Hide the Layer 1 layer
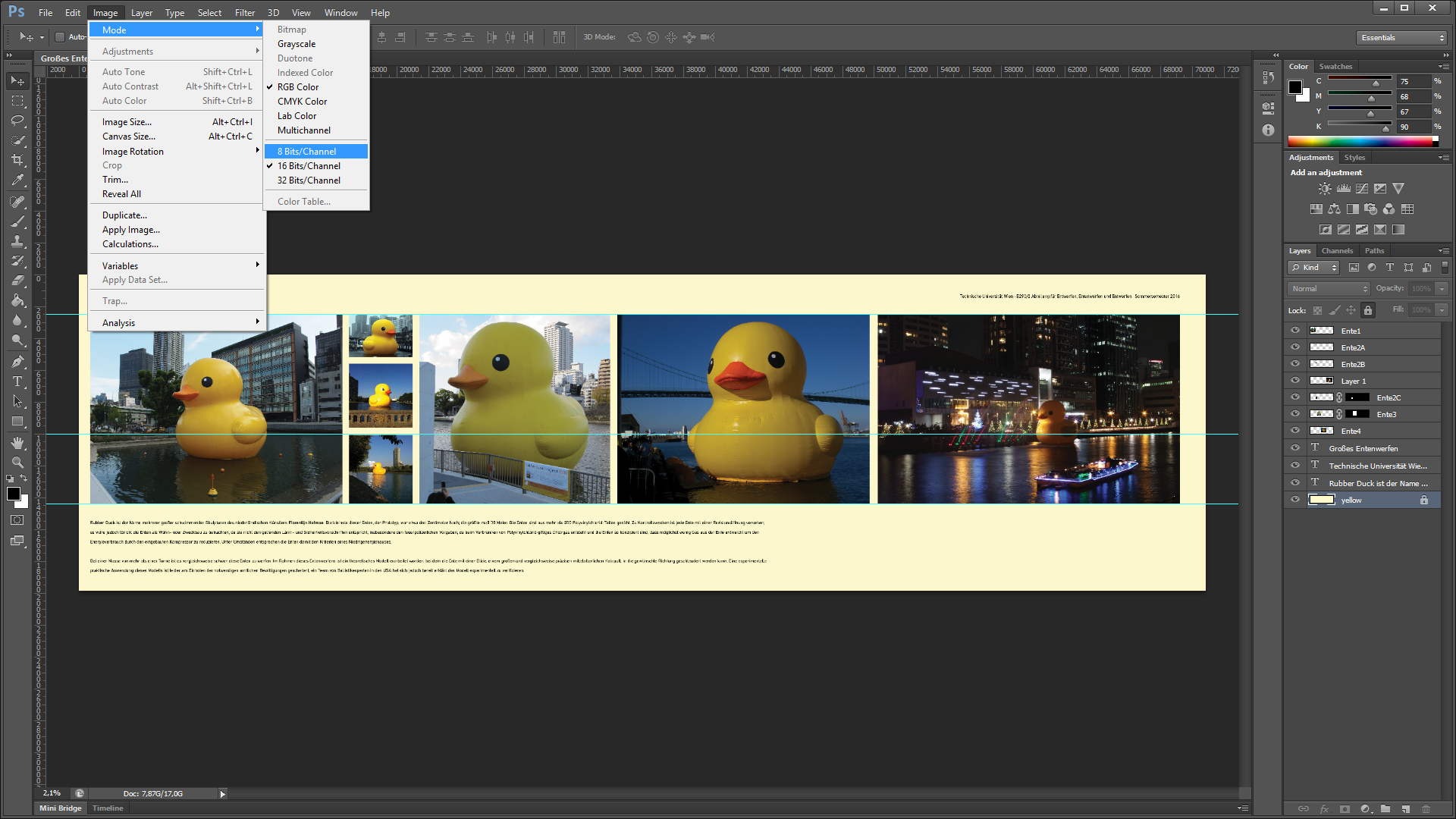 (x=1295, y=381)
